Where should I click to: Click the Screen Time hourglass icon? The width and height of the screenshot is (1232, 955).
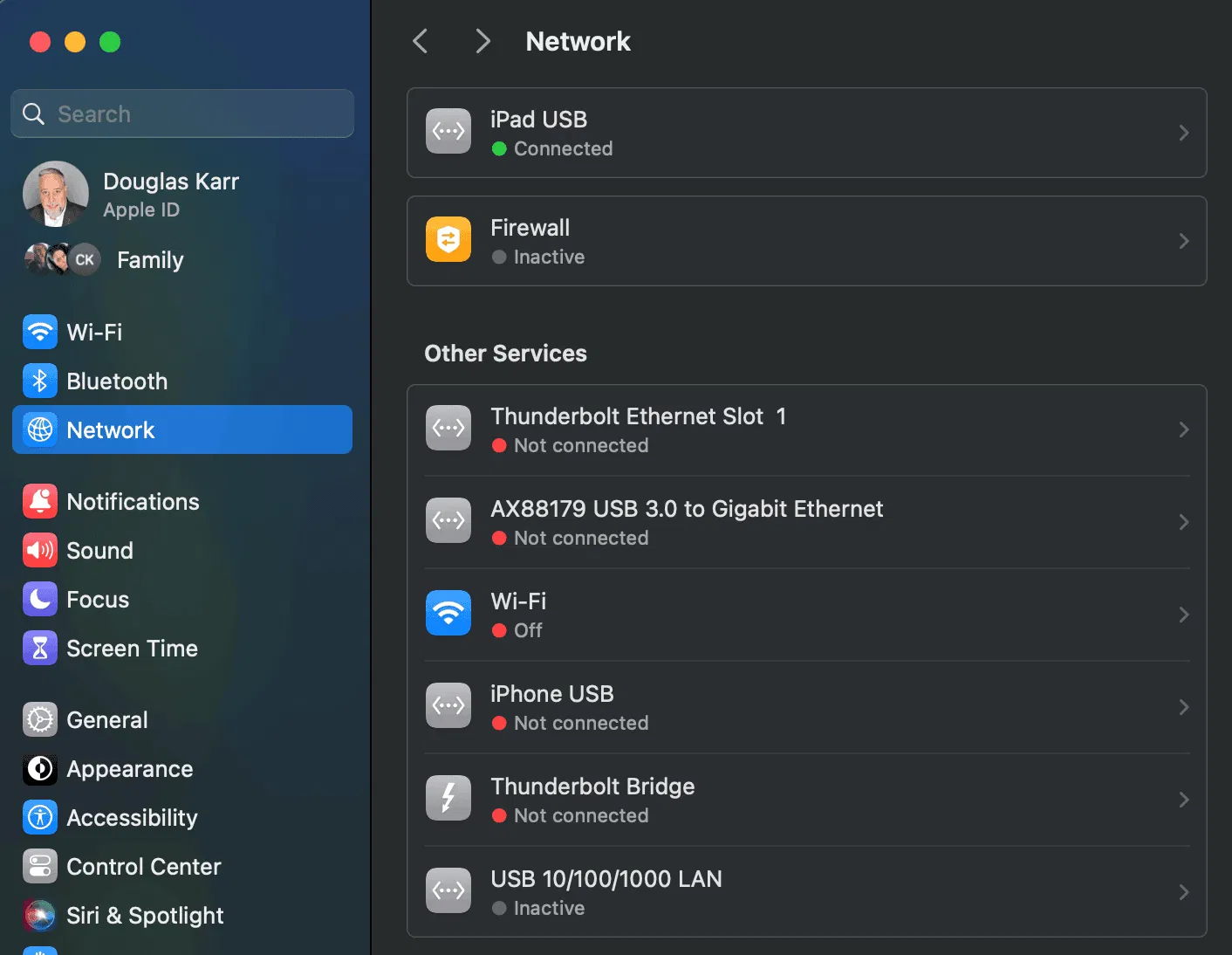(40, 649)
